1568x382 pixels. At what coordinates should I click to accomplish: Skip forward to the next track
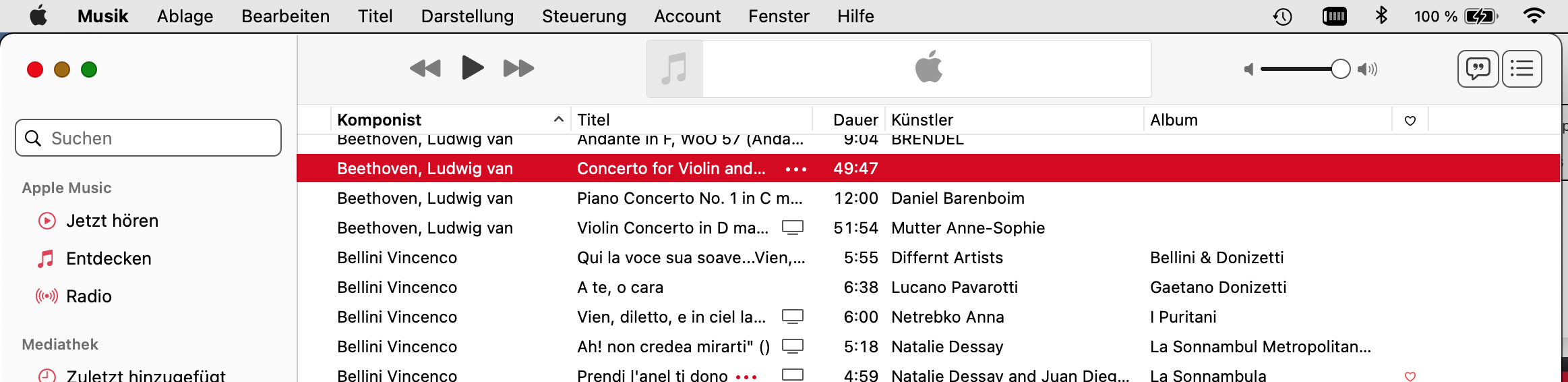[518, 68]
